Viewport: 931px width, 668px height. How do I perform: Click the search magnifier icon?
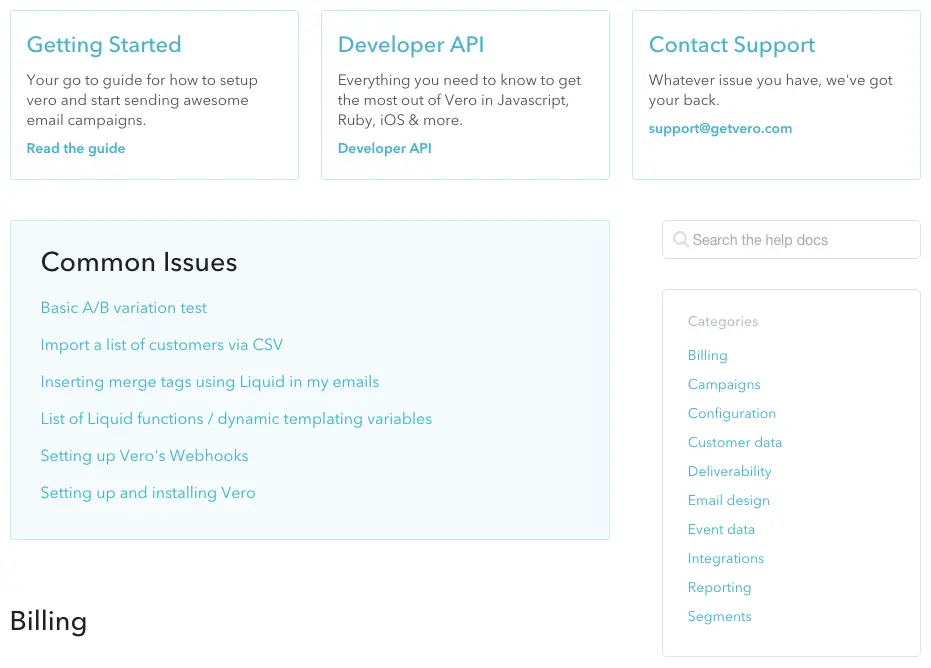pyautogui.click(x=680, y=240)
